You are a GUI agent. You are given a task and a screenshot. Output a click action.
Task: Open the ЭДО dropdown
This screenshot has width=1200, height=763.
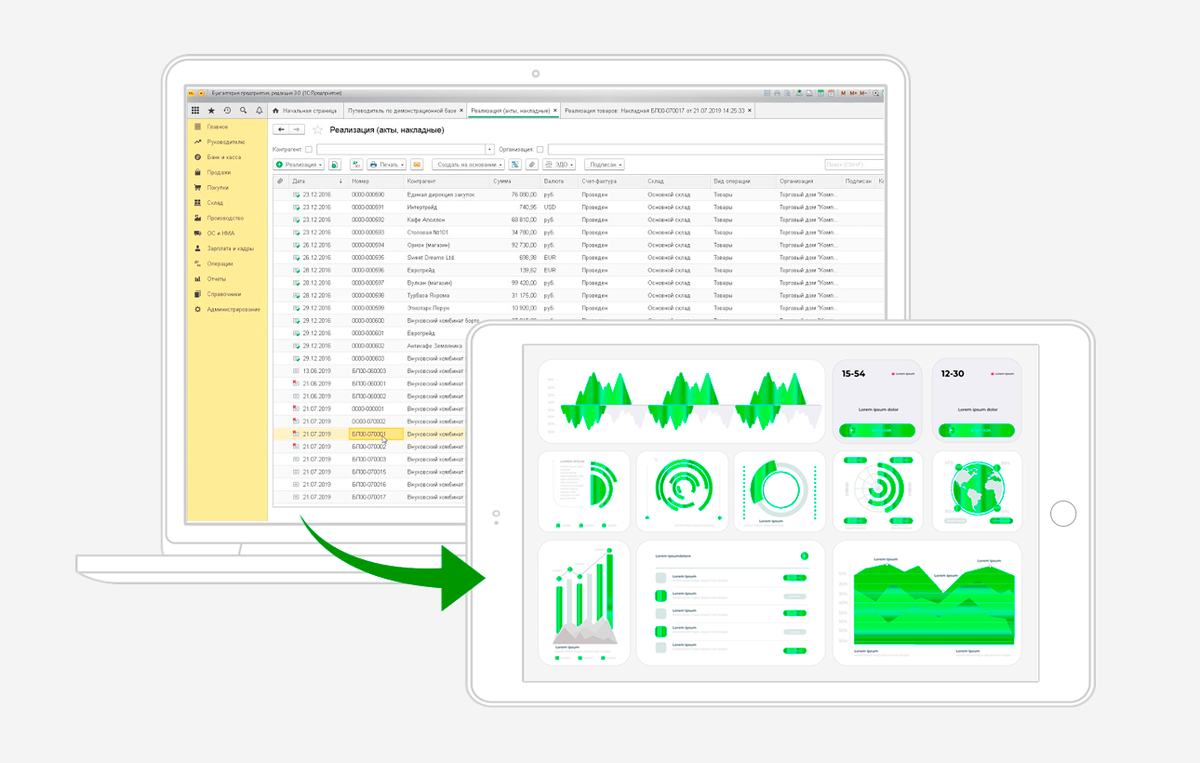tap(558, 164)
